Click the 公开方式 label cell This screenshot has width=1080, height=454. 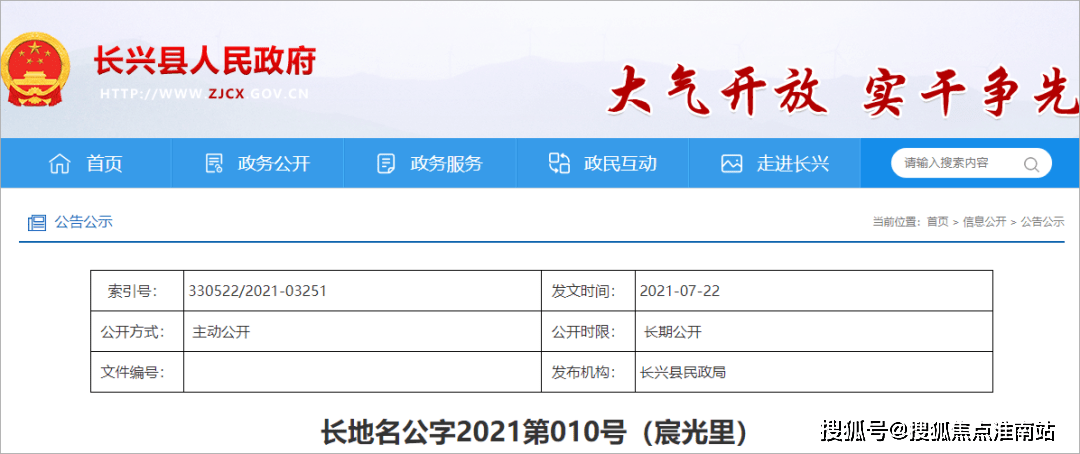click(137, 332)
